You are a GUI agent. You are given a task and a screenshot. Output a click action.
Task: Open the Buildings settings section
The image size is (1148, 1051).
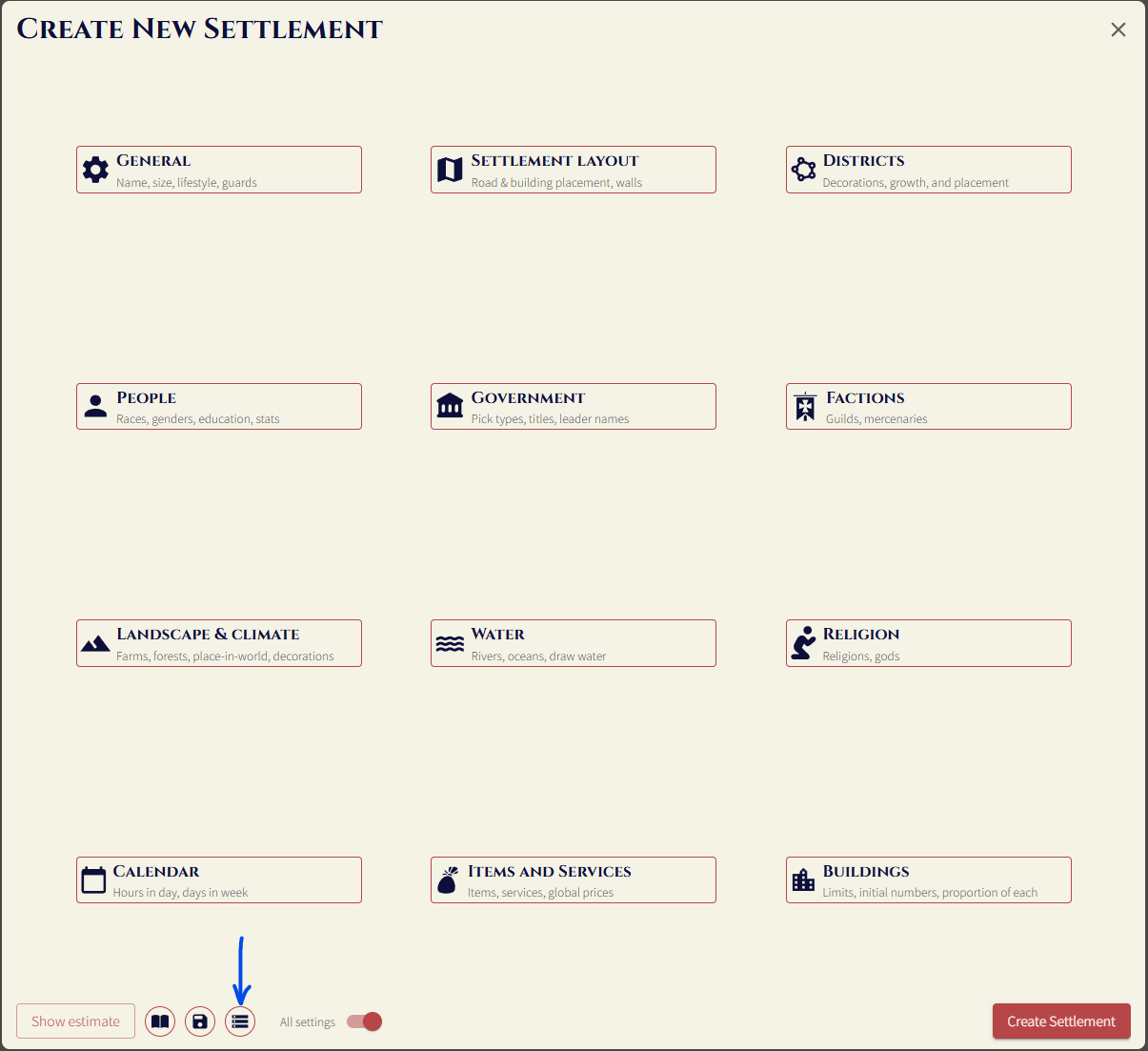tap(929, 879)
